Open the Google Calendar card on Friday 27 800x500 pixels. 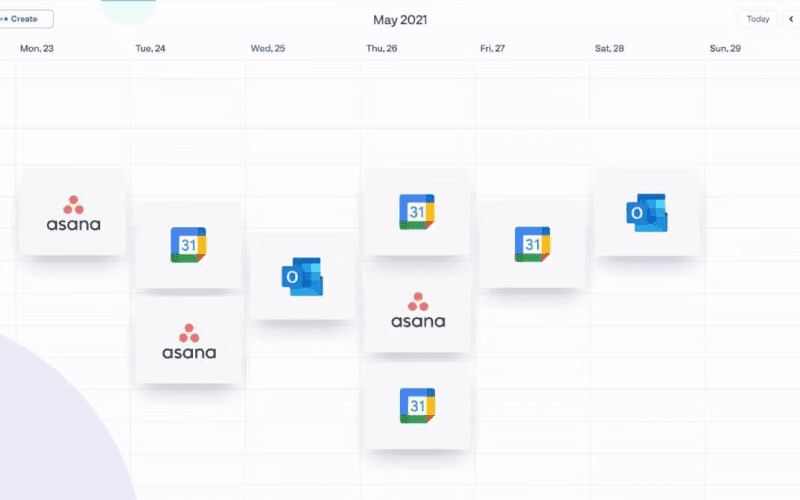click(532, 245)
